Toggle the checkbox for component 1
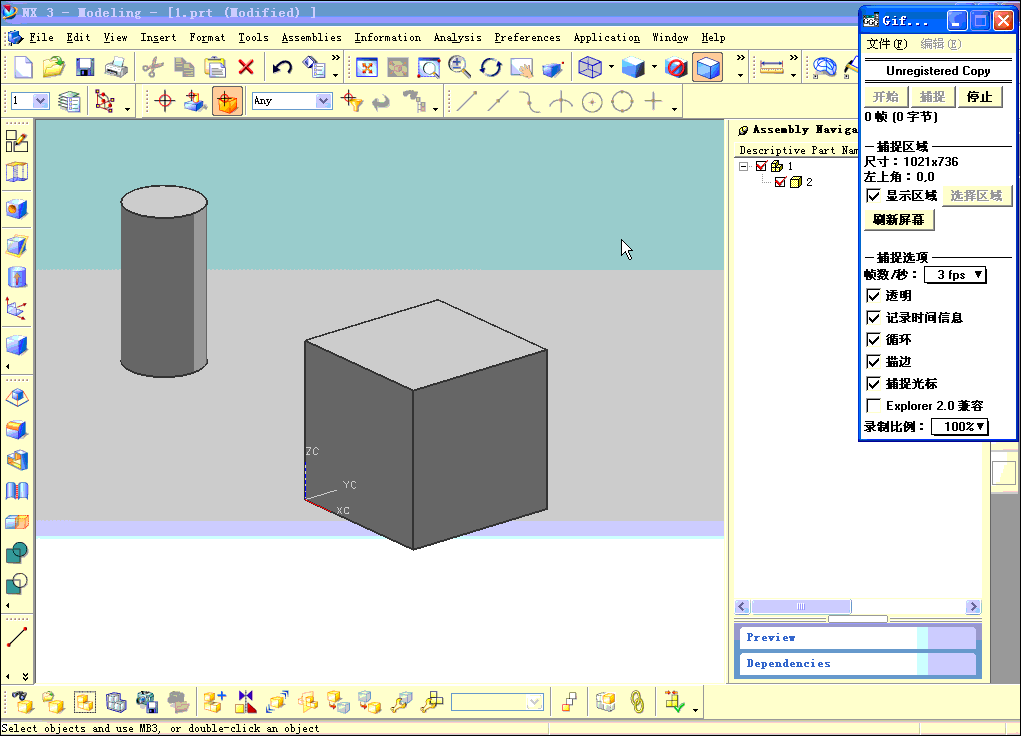This screenshot has height=736, width=1021. click(x=761, y=166)
